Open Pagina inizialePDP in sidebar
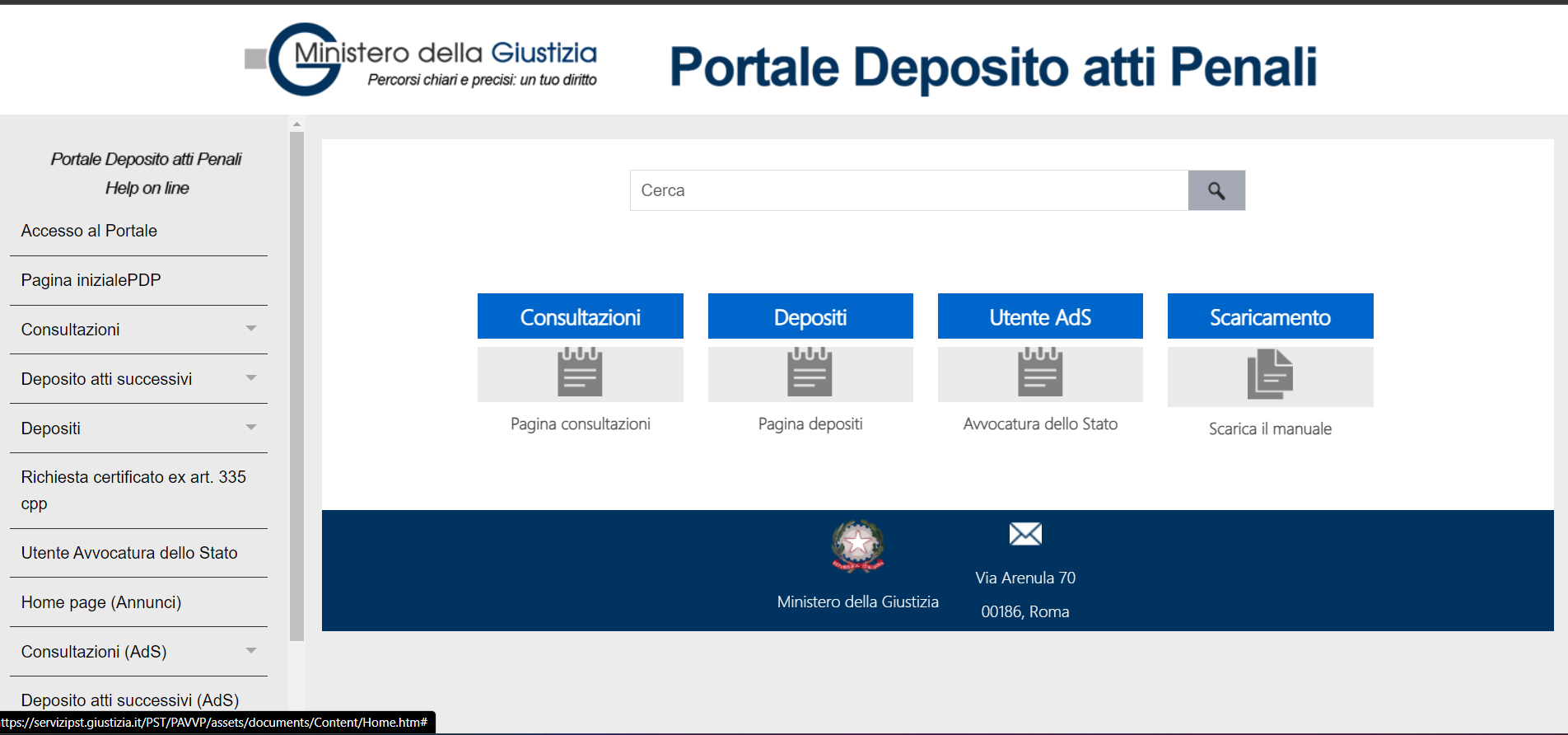The height and width of the screenshot is (735, 1568). click(91, 280)
